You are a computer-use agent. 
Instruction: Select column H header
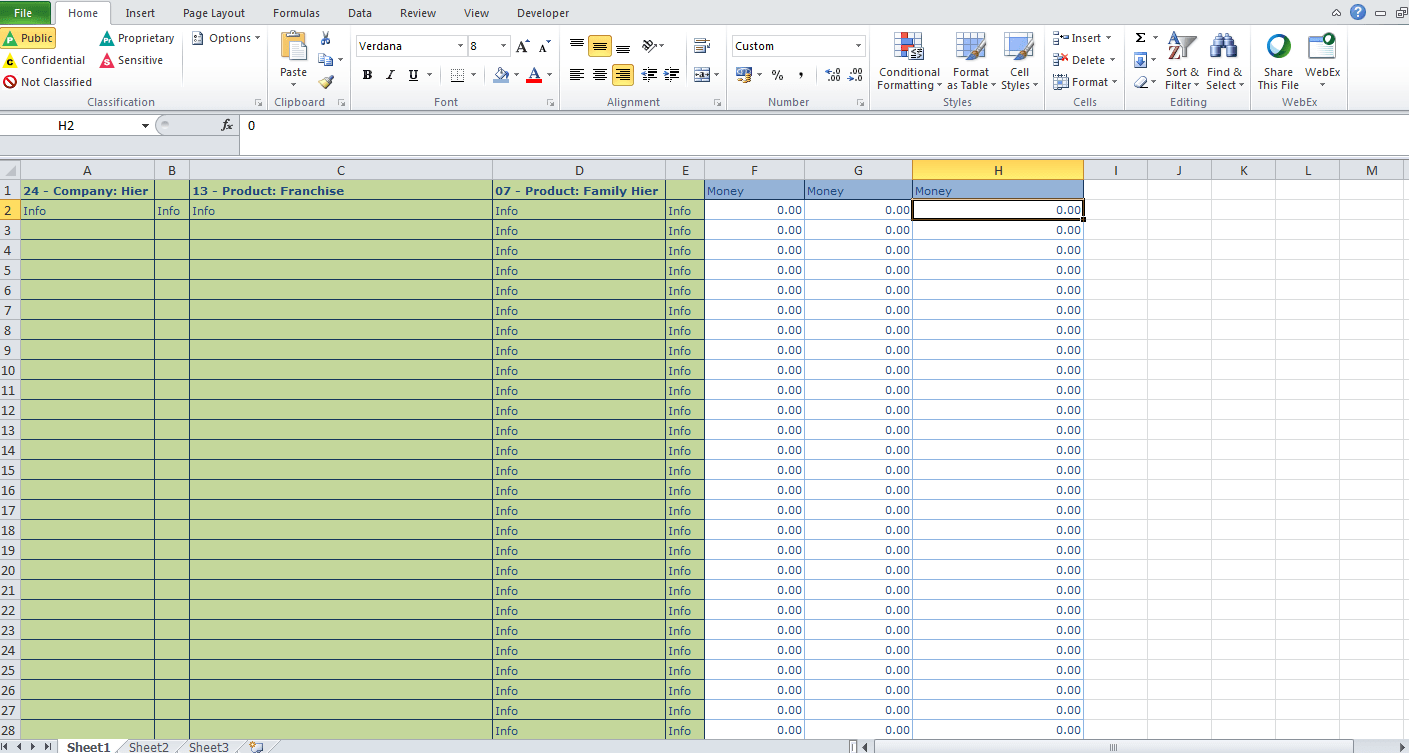tap(998, 170)
